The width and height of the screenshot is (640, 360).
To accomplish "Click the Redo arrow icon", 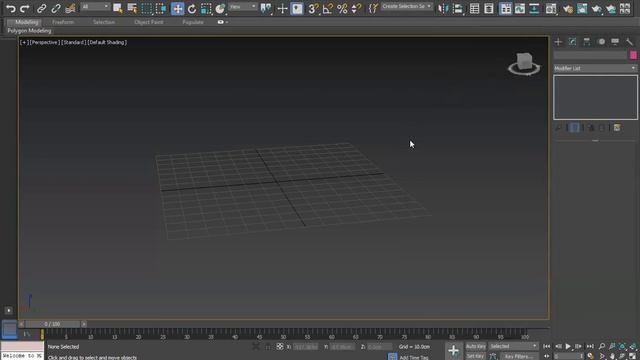I will (25, 8).
